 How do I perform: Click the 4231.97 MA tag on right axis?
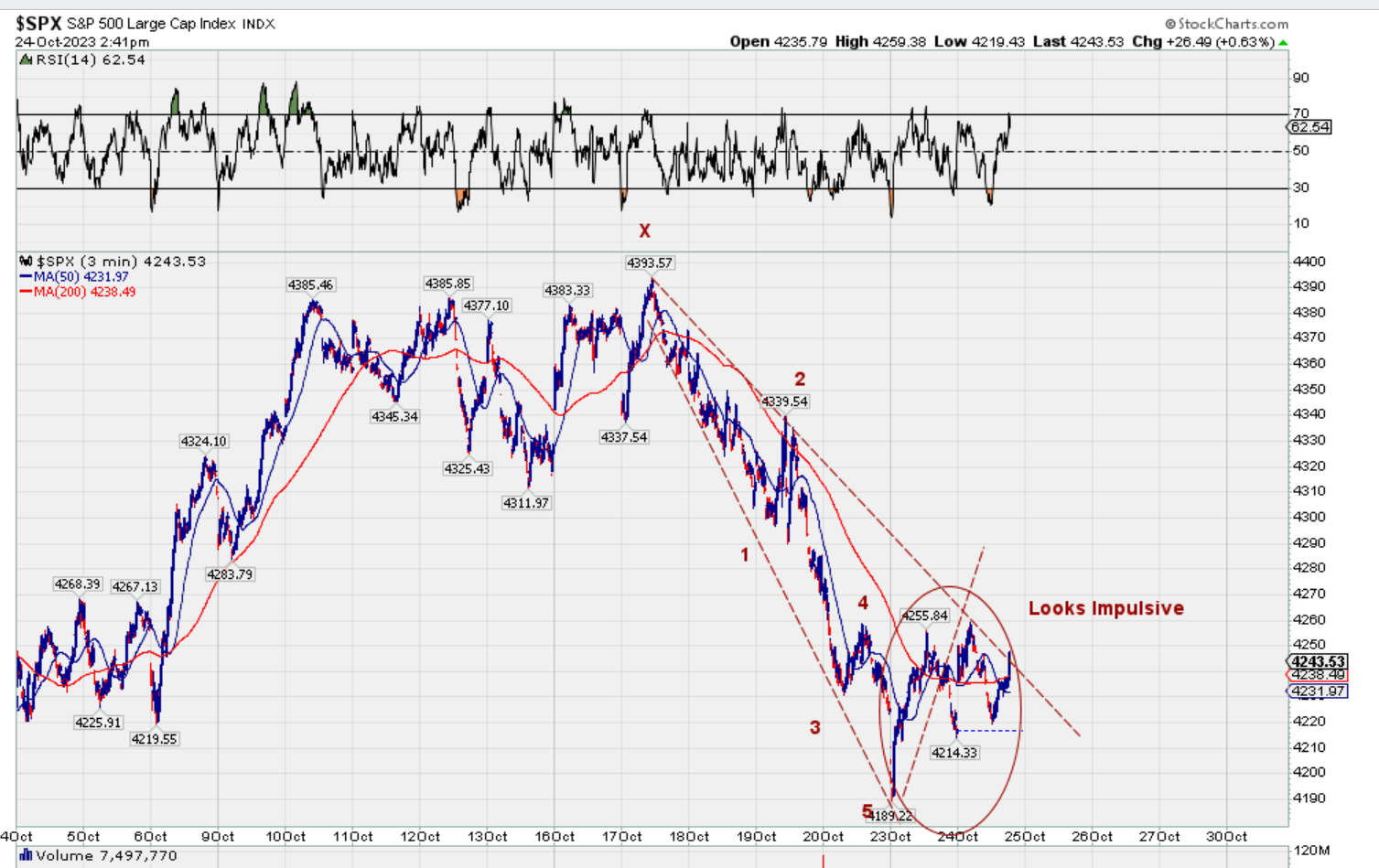pos(1318,691)
